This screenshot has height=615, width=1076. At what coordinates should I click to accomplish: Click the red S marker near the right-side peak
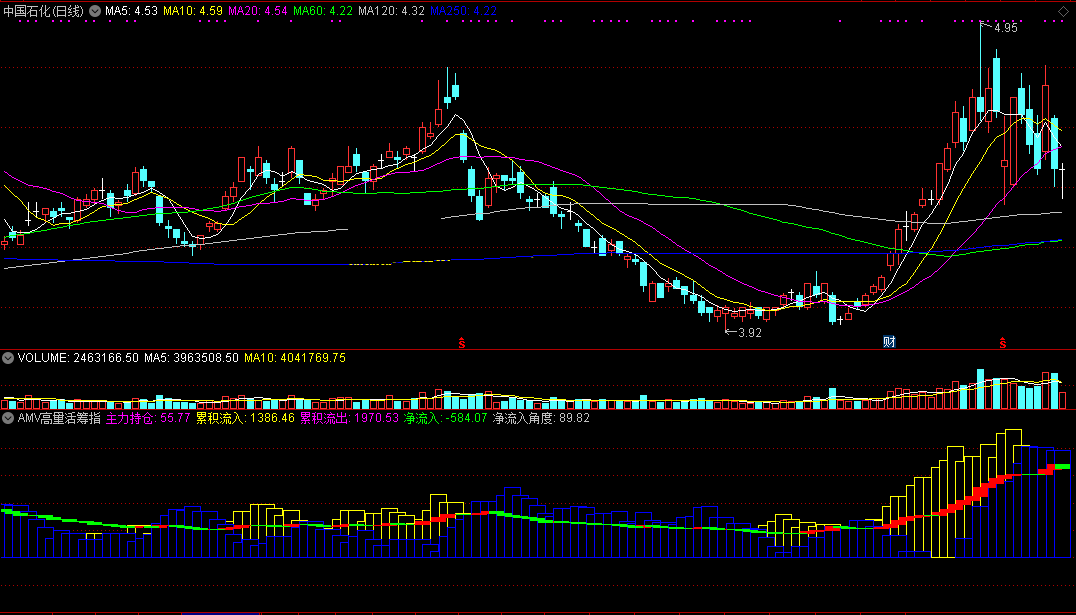tap(1003, 343)
